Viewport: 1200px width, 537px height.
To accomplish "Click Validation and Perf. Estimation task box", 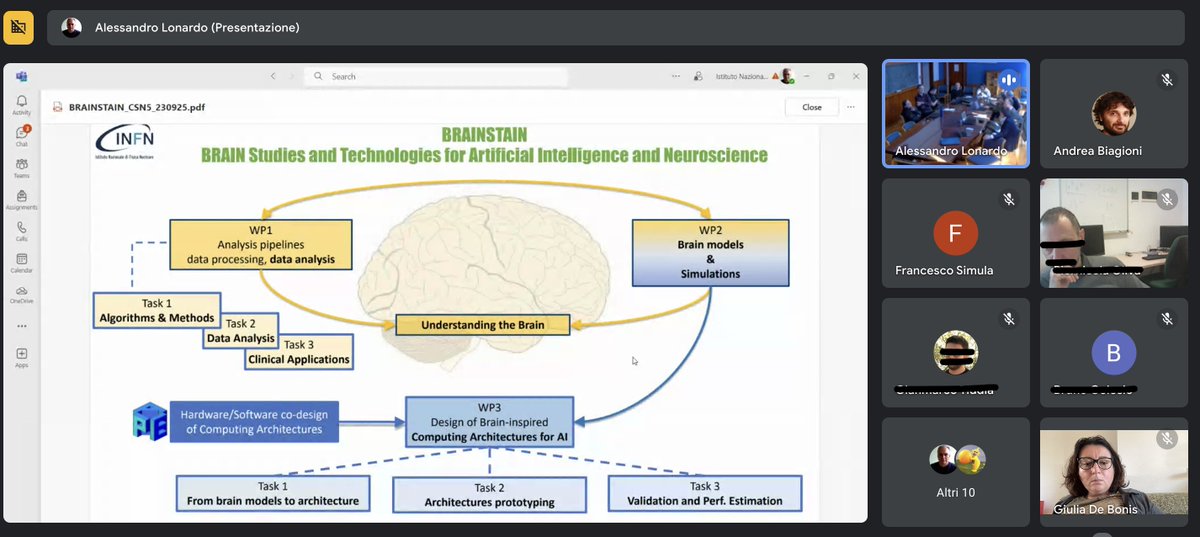I will [x=705, y=494].
